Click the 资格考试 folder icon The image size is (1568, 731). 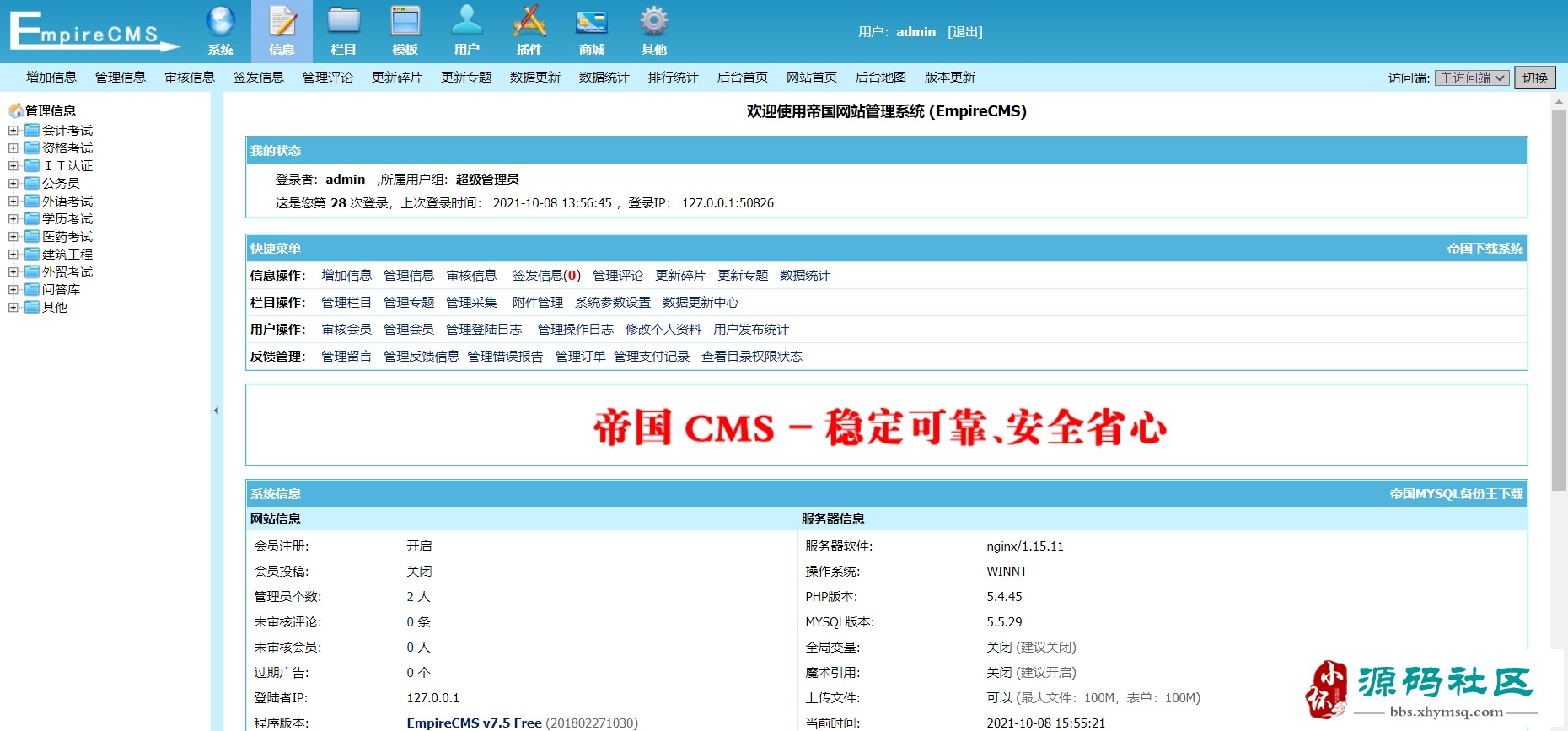point(32,148)
